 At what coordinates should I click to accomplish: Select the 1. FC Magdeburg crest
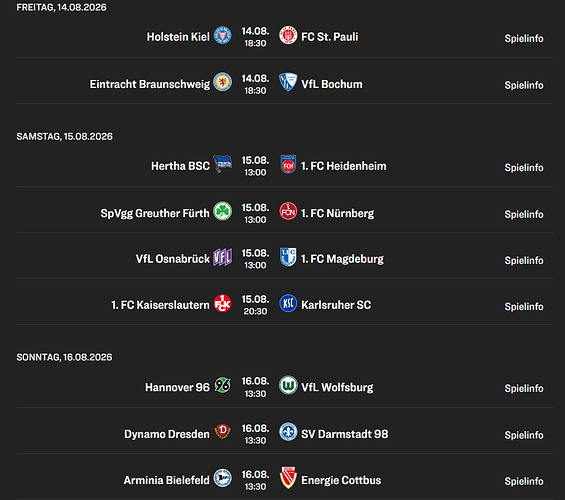[288, 257]
